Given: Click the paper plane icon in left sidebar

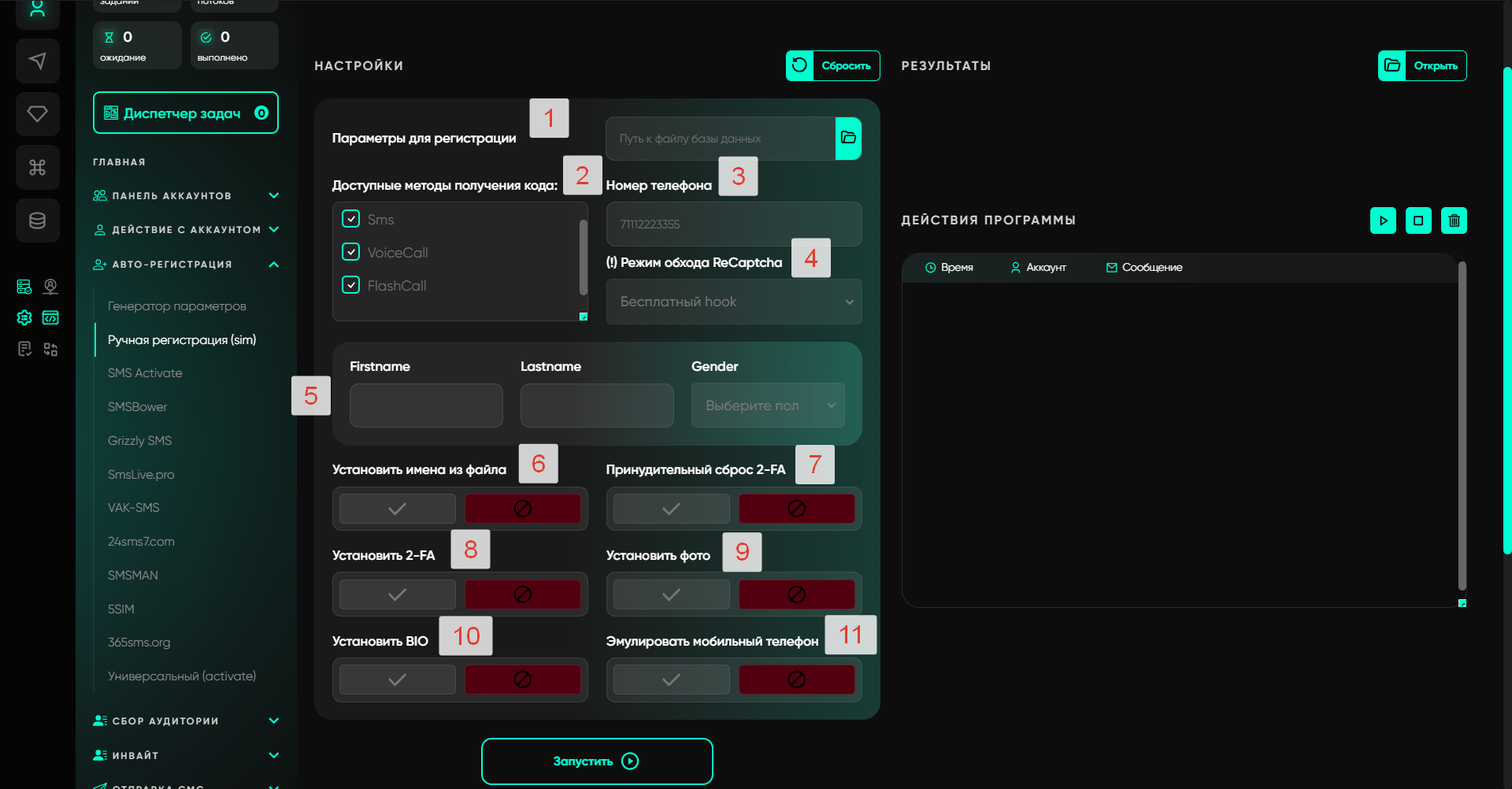Looking at the screenshot, I should click(37, 61).
